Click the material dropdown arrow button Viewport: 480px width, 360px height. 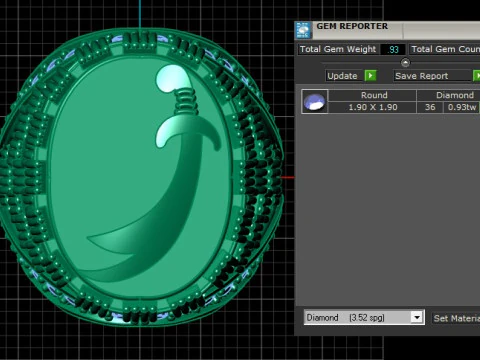[x=417, y=317]
